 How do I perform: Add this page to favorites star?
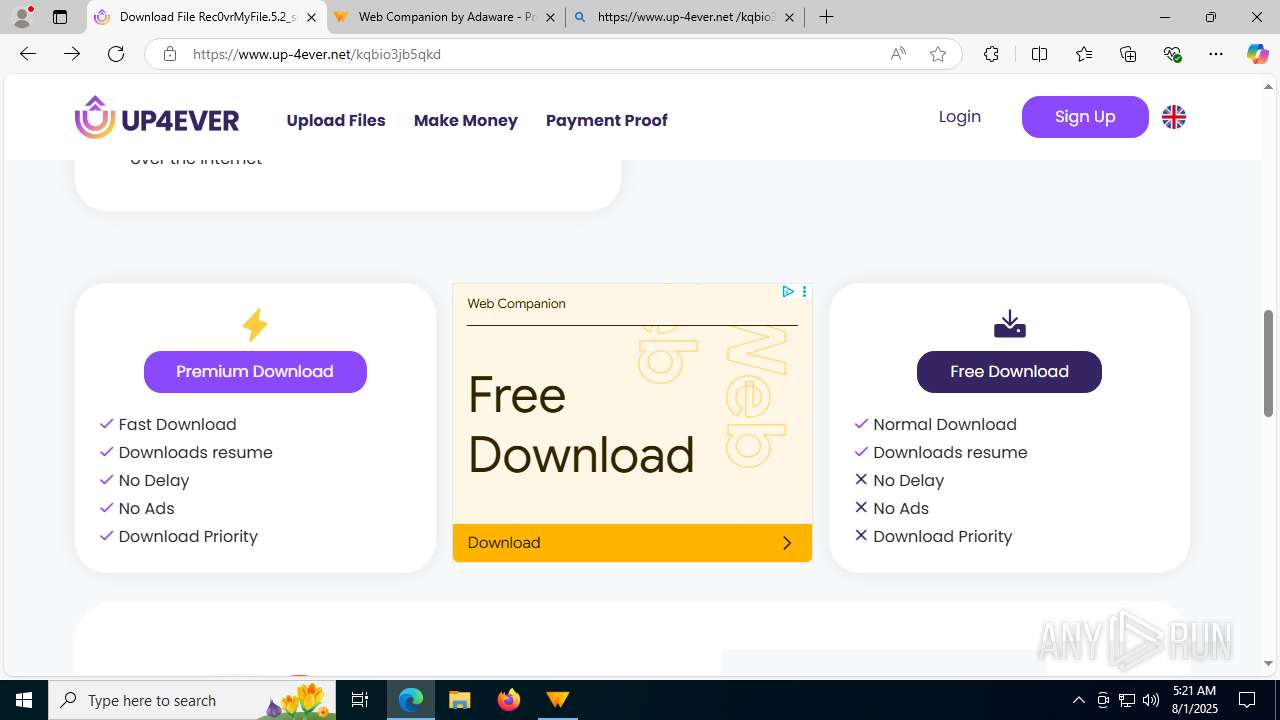[x=938, y=54]
